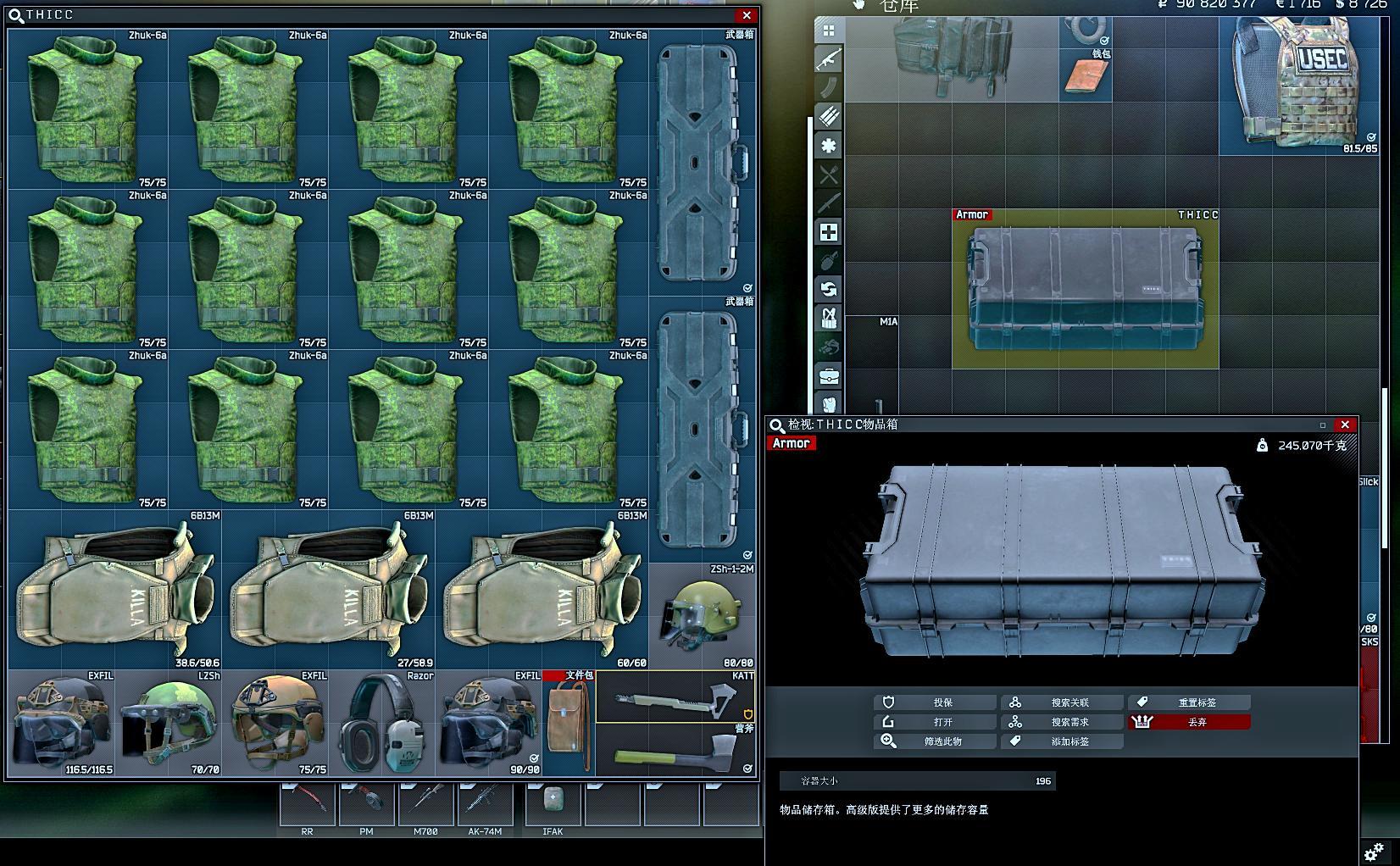Click the M1A label in stash grid

click(x=888, y=322)
